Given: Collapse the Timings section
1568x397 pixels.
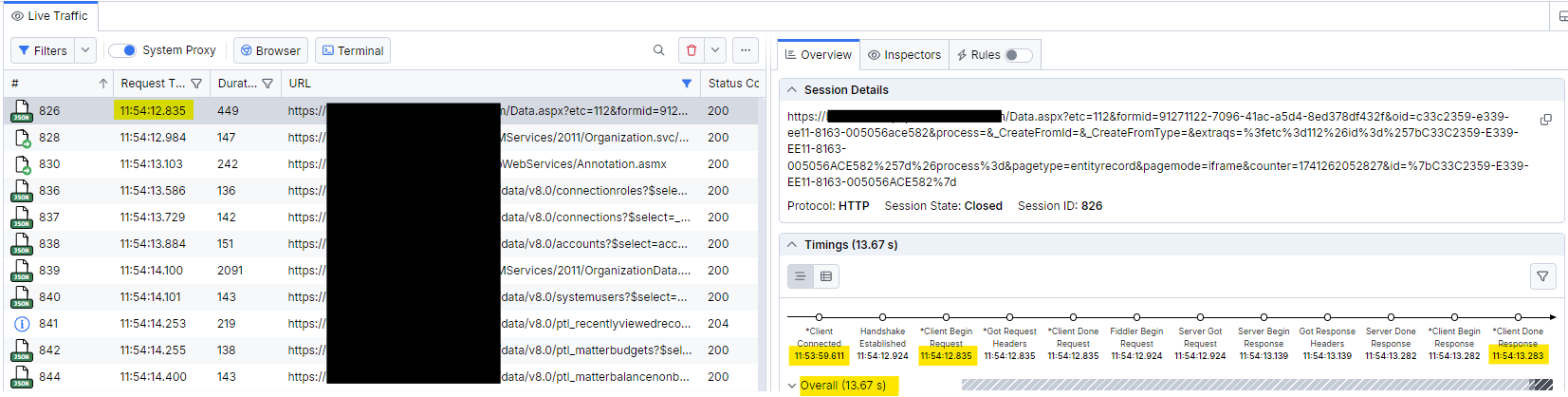Looking at the screenshot, I should pos(792,245).
